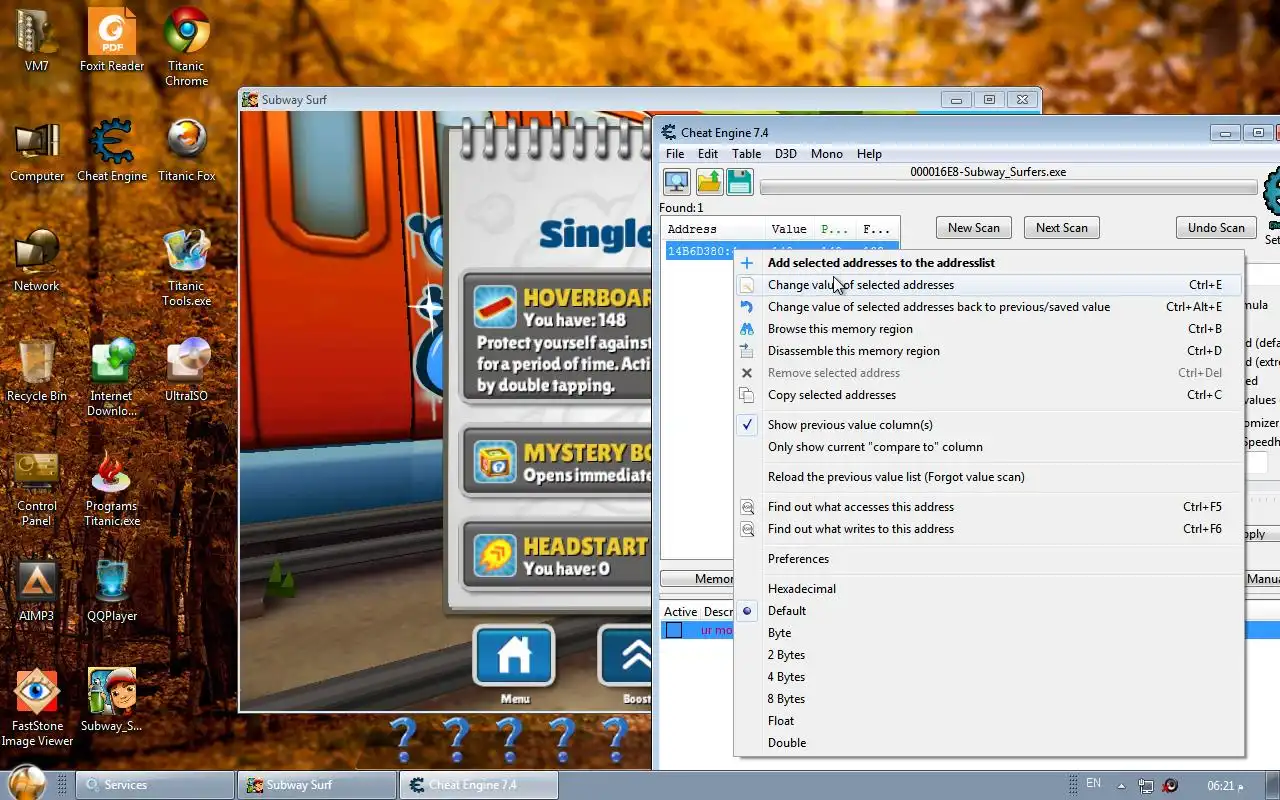Select 4 Bytes display type
1280x800 pixels.
[x=989, y=677]
